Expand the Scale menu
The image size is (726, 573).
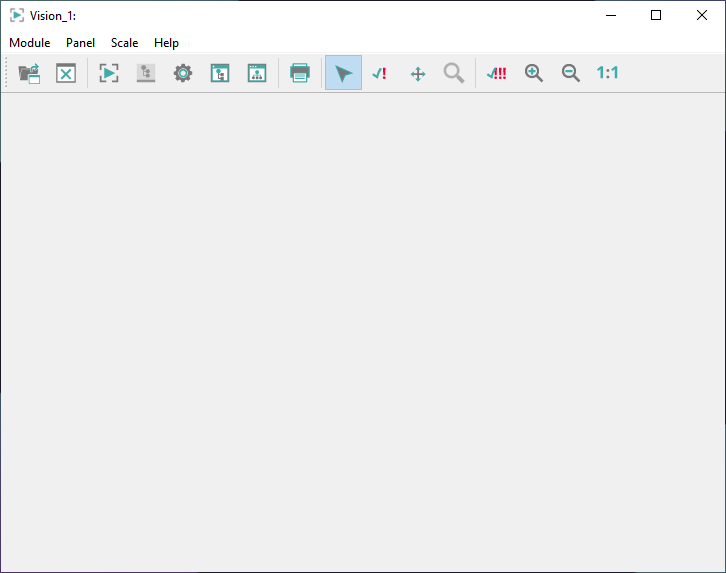point(125,43)
